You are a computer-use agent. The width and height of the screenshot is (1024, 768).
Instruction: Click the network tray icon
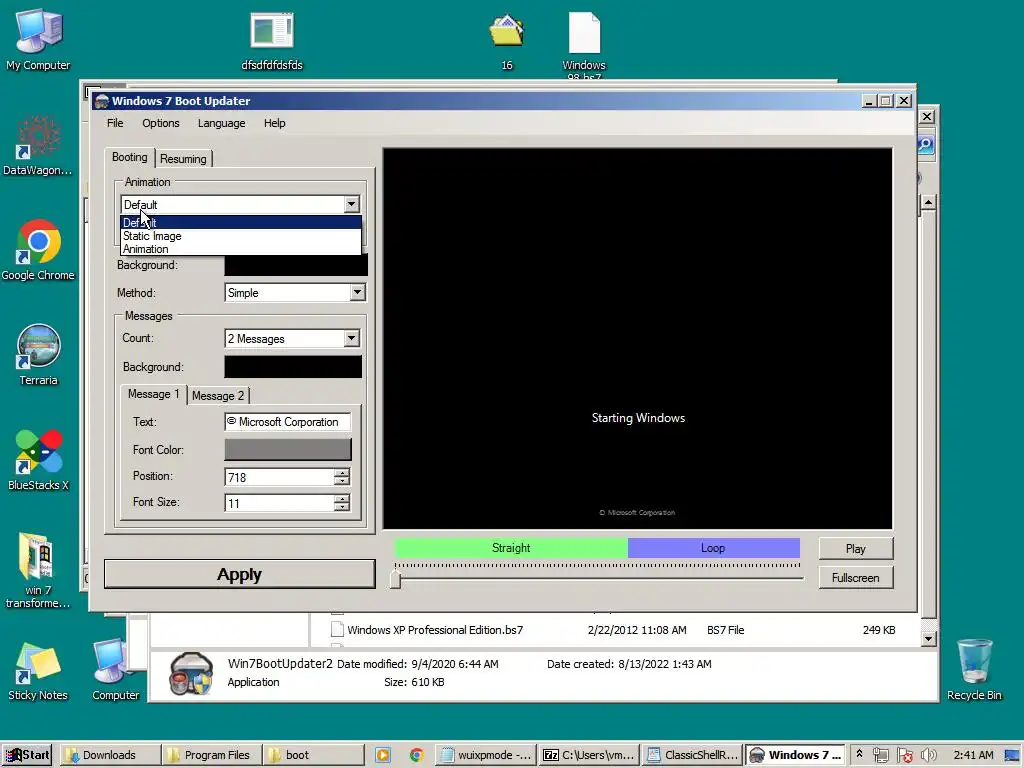pyautogui.click(x=881, y=755)
